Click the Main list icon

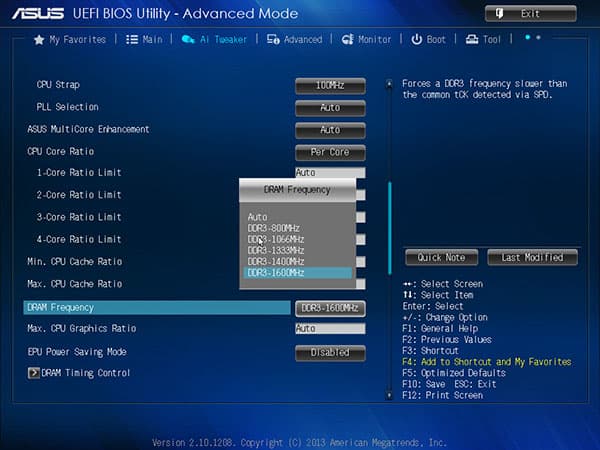click(x=132, y=39)
